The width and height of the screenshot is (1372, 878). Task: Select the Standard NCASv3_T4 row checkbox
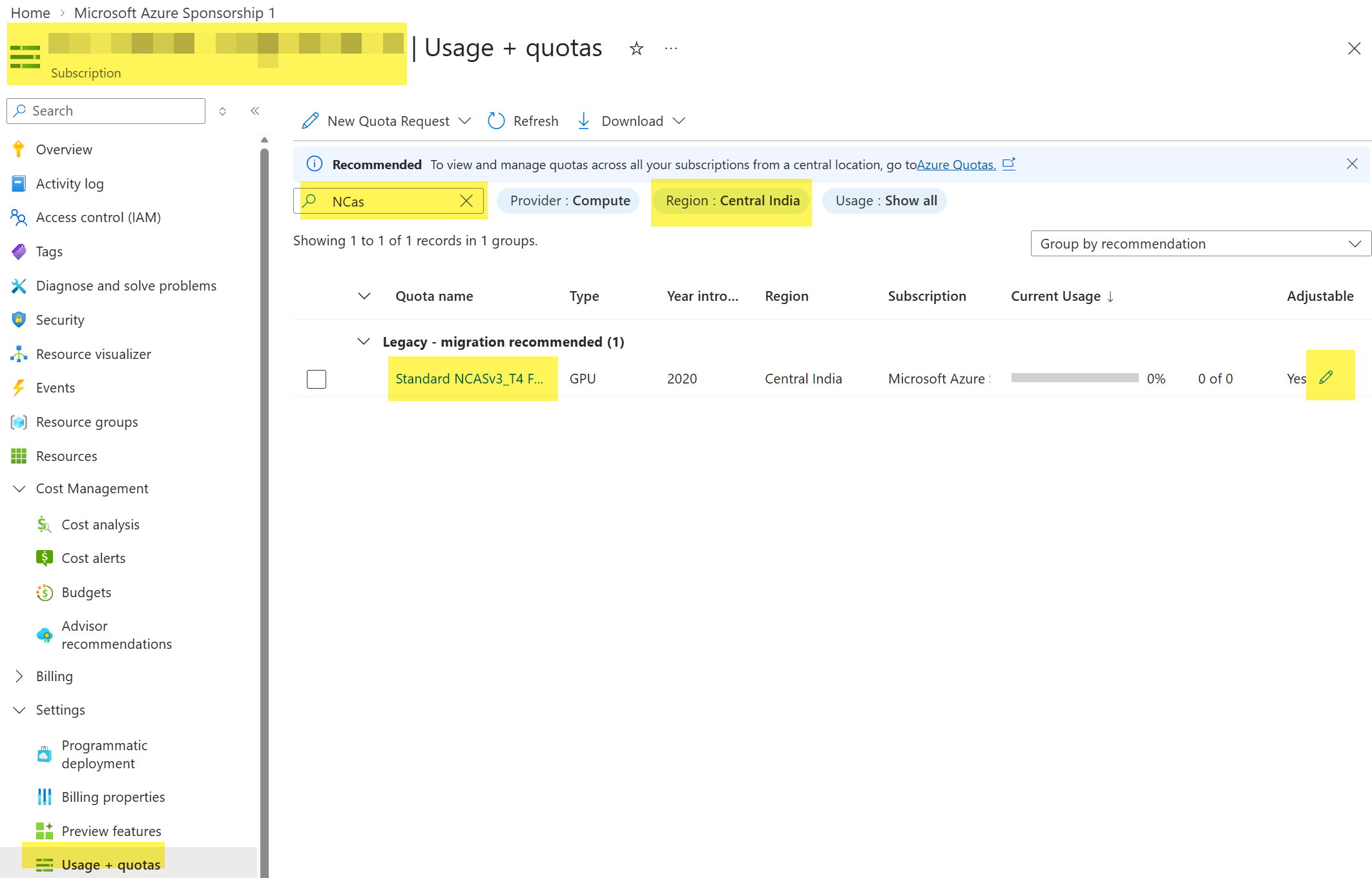pyautogui.click(x=317, y=379)
